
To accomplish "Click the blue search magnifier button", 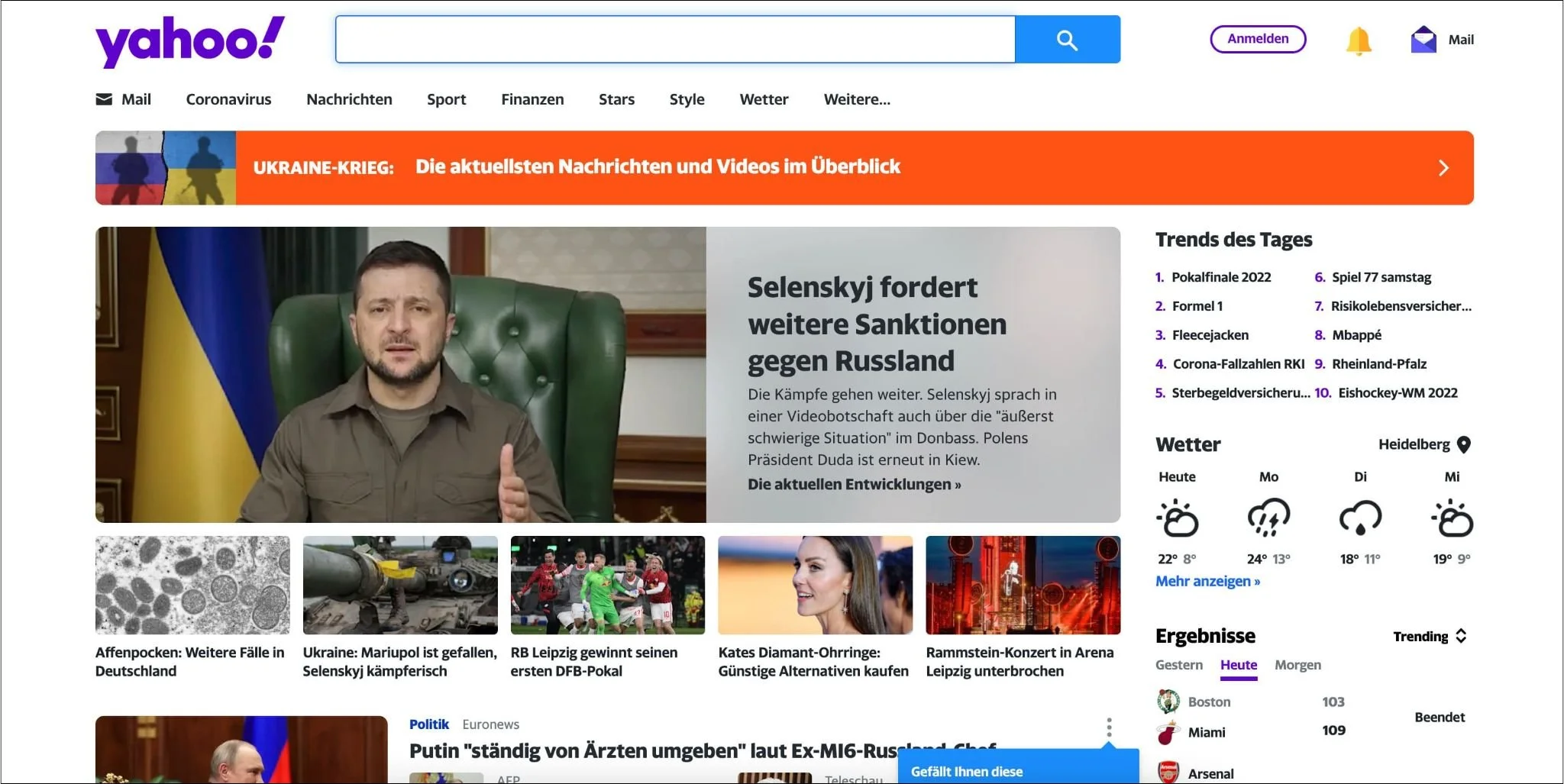I will pos(1067,40).
